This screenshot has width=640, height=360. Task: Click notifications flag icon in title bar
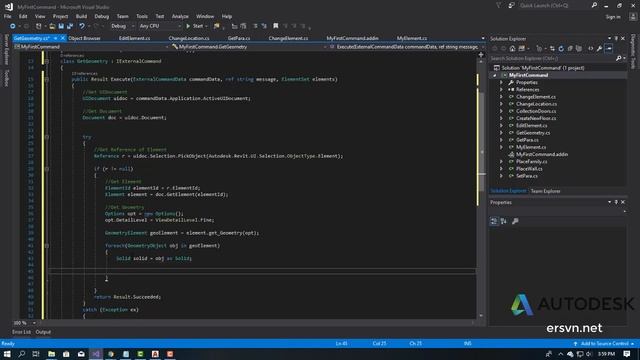pos(499,5)
